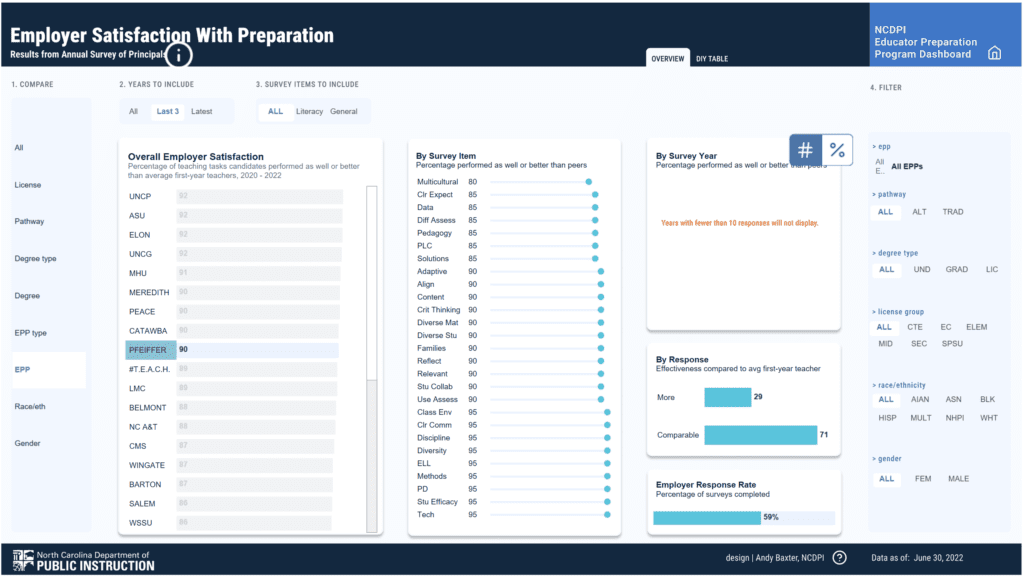Switch display to number (#) mode
The height and width of the screenshot is (576, 1024).
805,150
